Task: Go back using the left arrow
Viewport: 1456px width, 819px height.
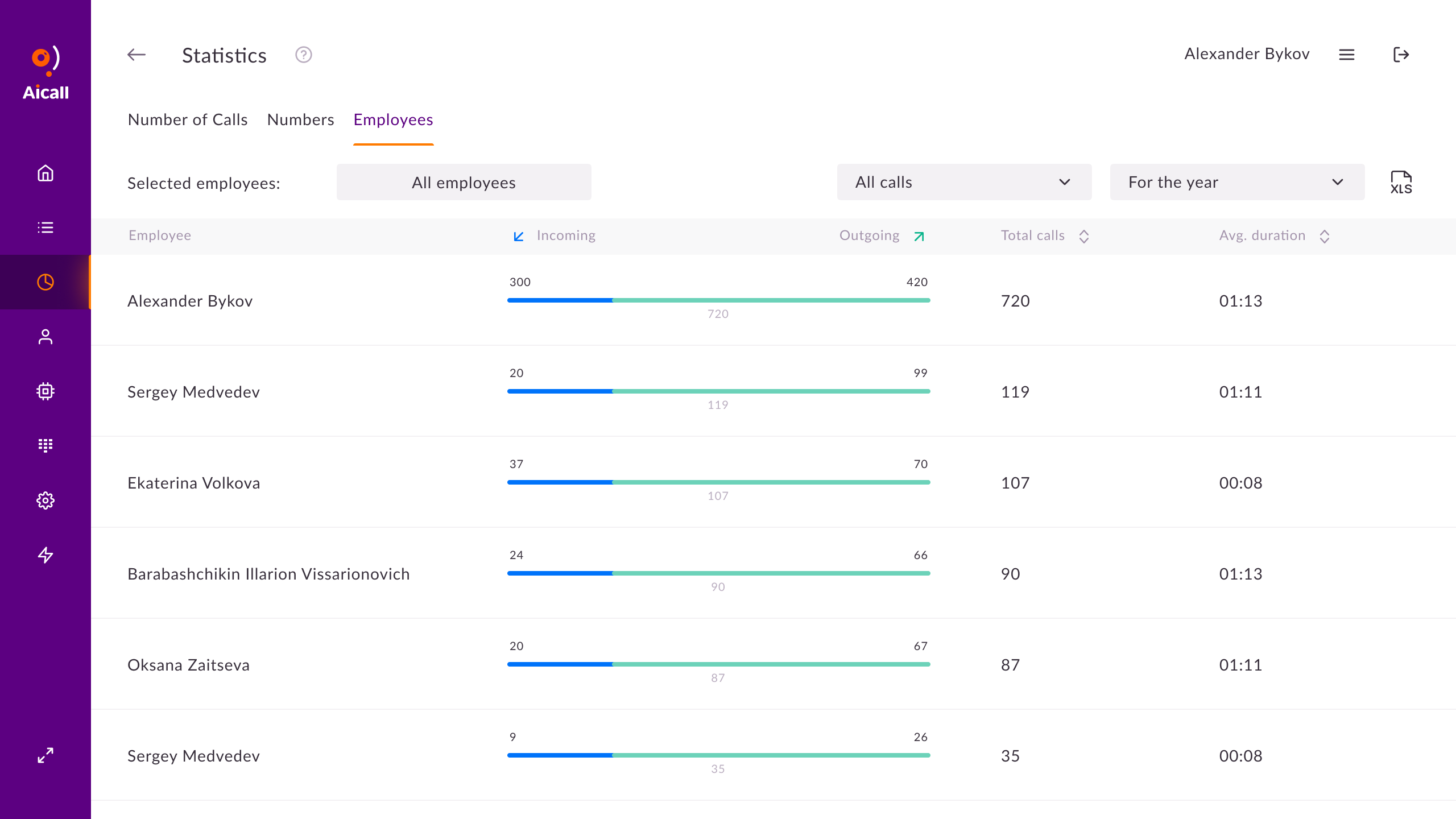Action: [136, 55]
